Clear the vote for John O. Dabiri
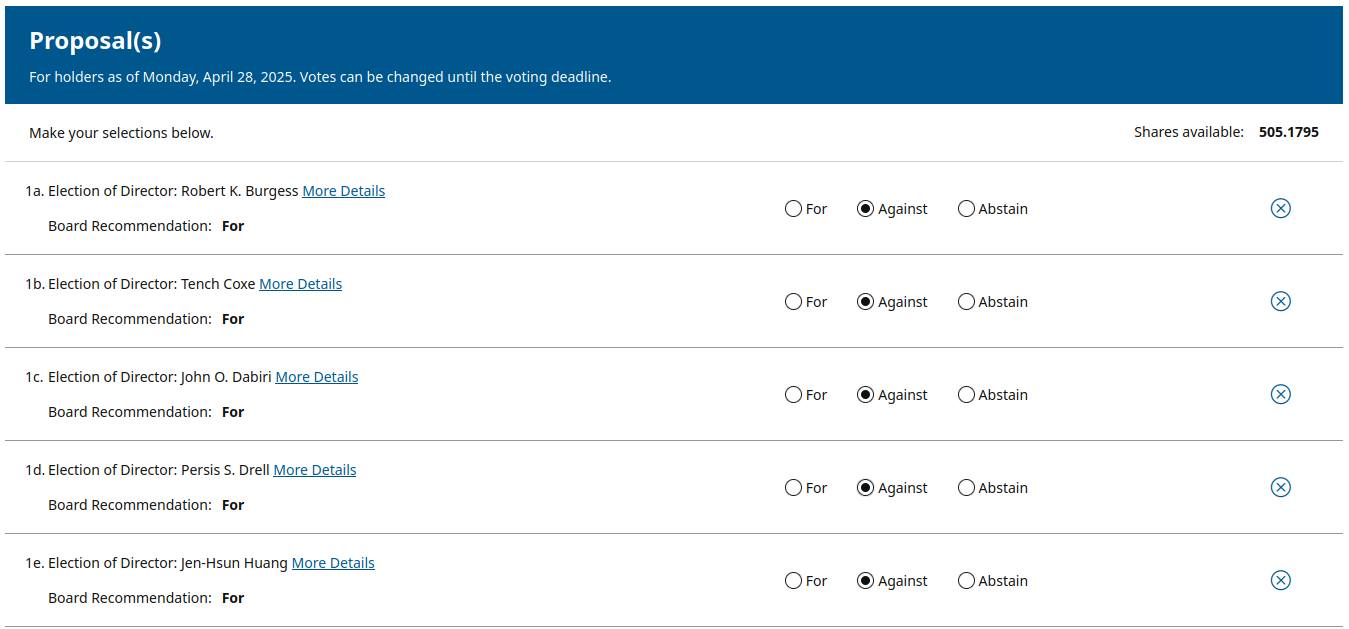Viewport: 1349px width, 629px height. (1280, 394)
